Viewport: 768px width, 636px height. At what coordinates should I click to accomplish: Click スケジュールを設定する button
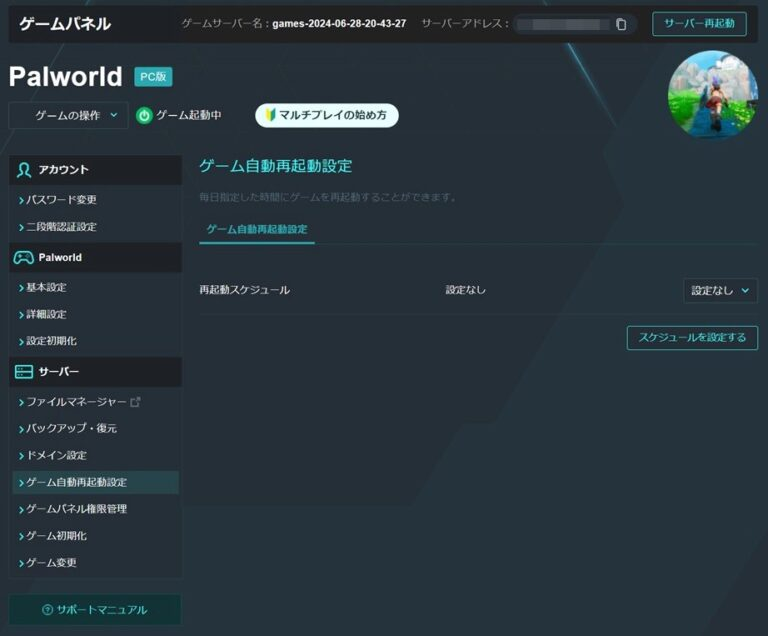[692, 338]
